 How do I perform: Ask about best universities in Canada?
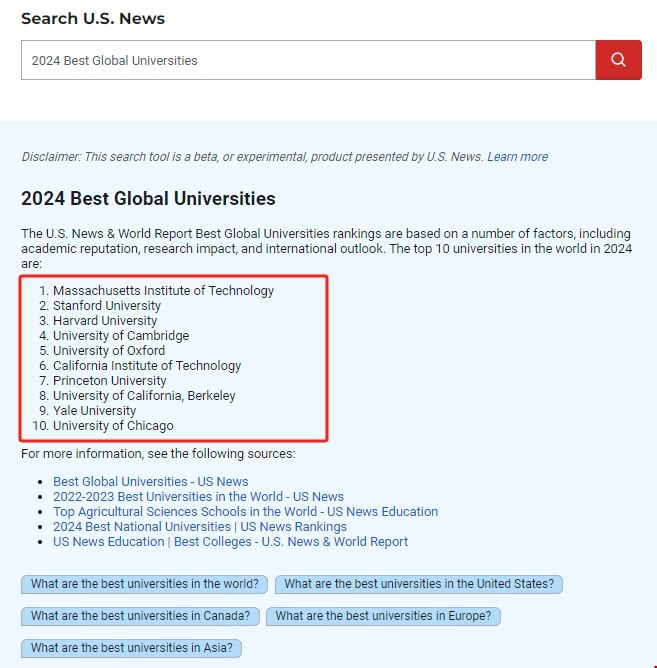click(x=140, y=616)
